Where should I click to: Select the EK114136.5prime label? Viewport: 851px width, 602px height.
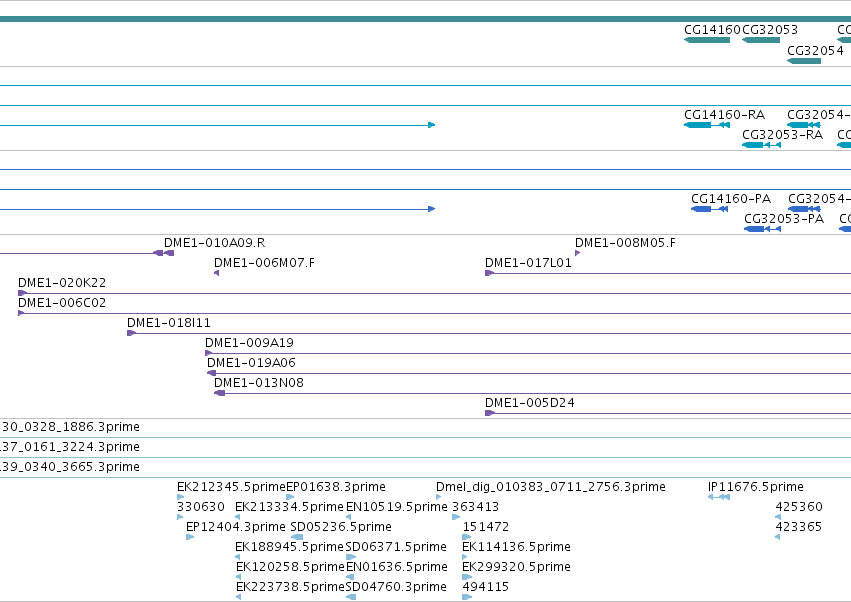pyautogui.click(x=516, y=547)
